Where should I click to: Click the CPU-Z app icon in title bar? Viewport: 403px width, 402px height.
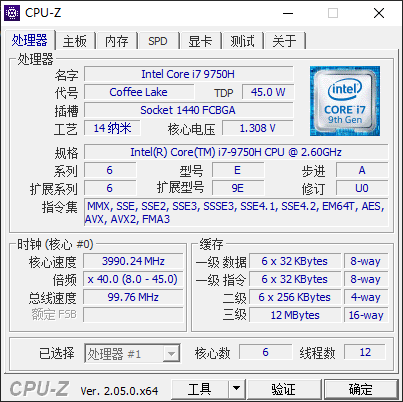click(12, 13)
